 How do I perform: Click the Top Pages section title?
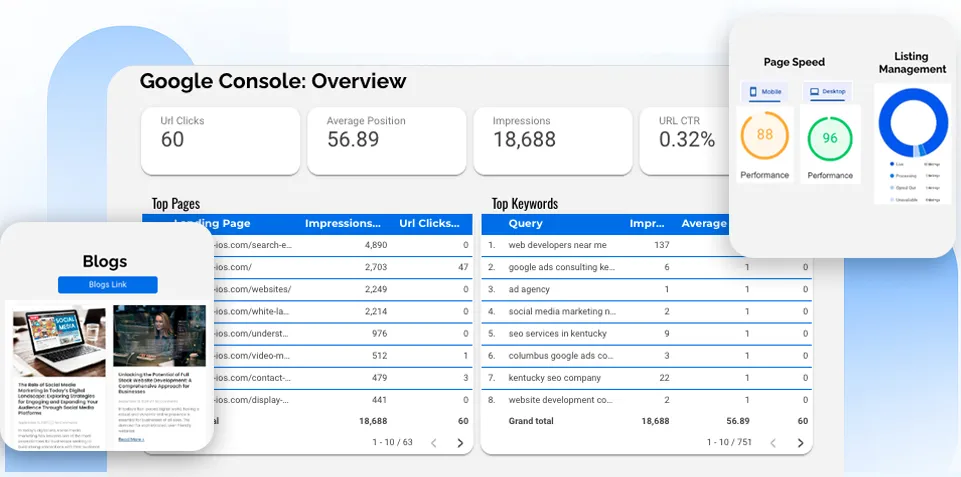click(x=176, y=204)
